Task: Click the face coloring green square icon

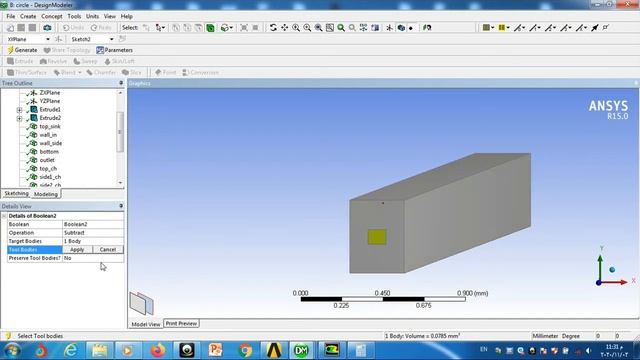Action: point(486,27)
